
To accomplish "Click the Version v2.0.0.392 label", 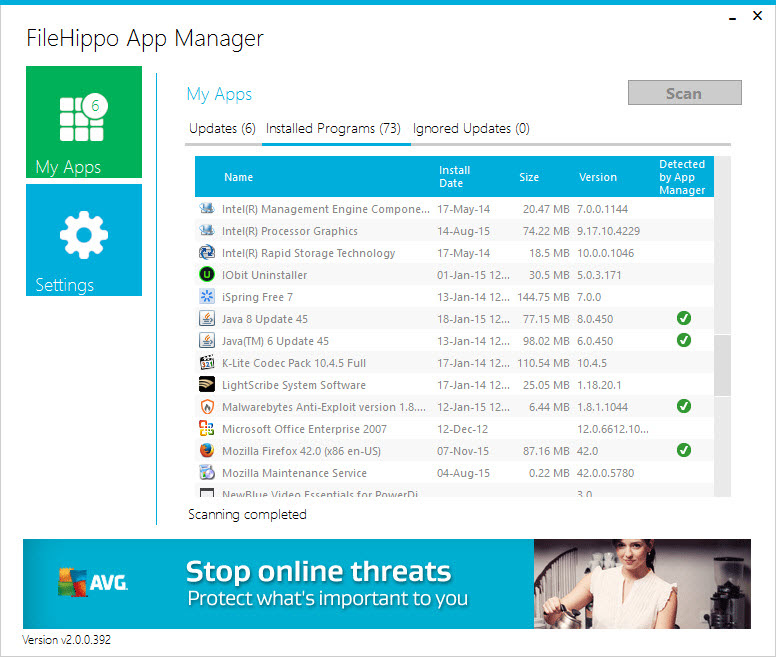I will coord(66,640).
